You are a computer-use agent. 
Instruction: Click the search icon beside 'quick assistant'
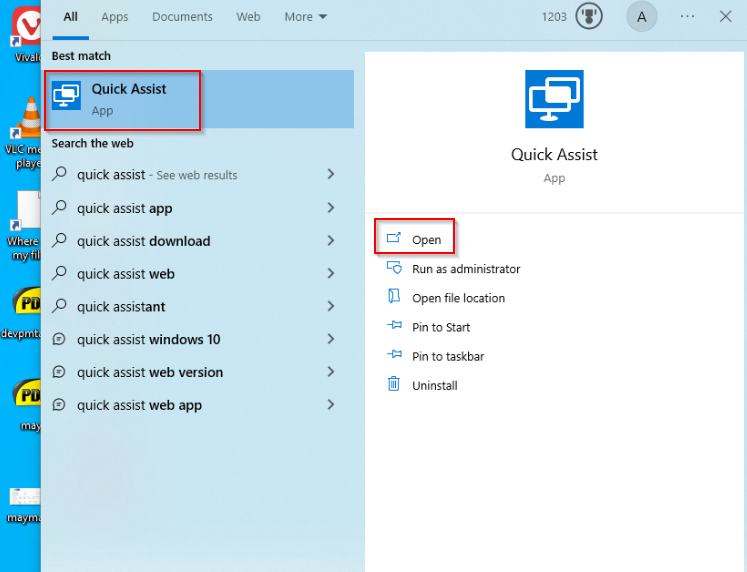pos(59,306)
